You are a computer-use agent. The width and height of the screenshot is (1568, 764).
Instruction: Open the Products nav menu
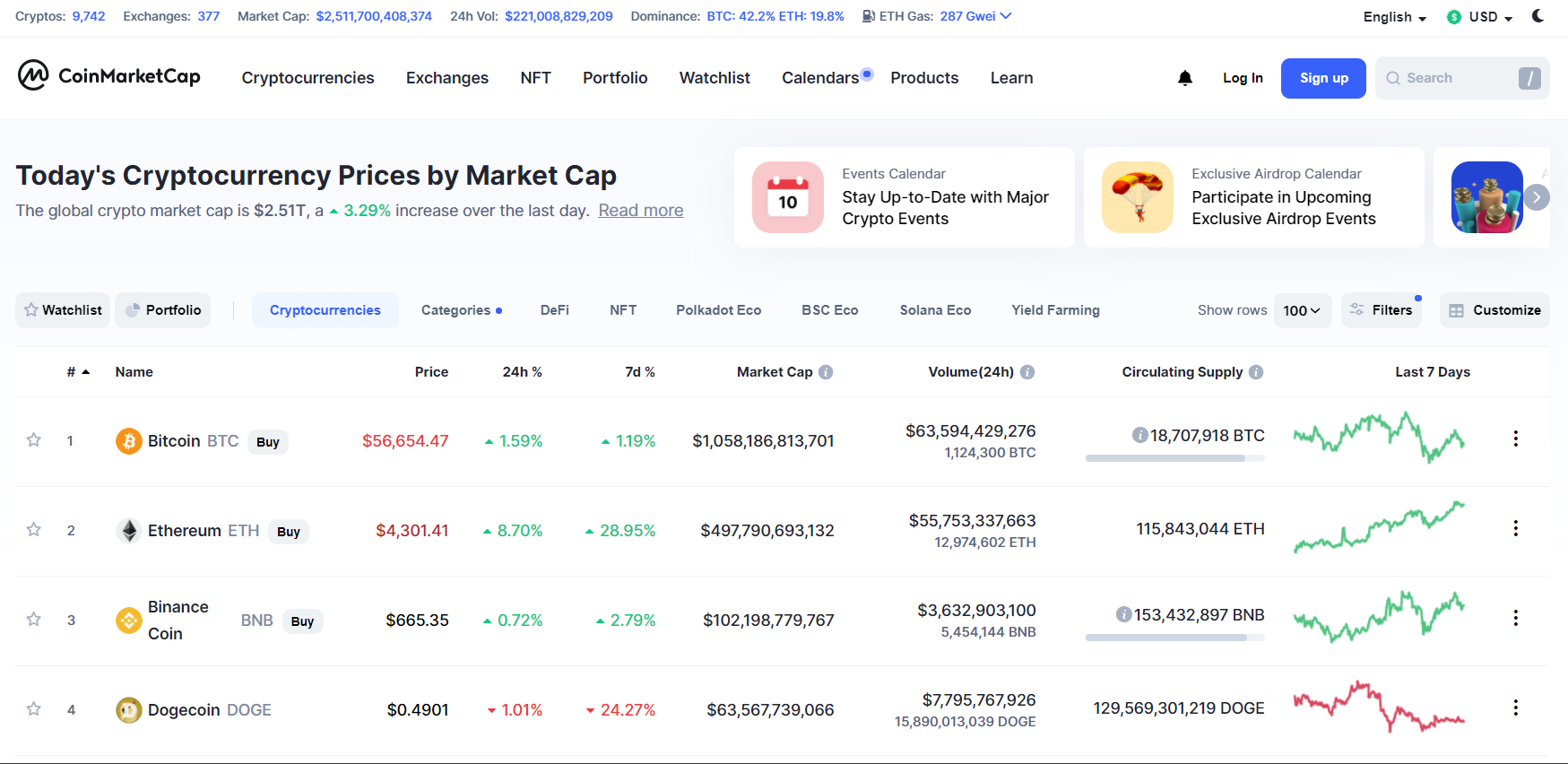pos(924,78)
